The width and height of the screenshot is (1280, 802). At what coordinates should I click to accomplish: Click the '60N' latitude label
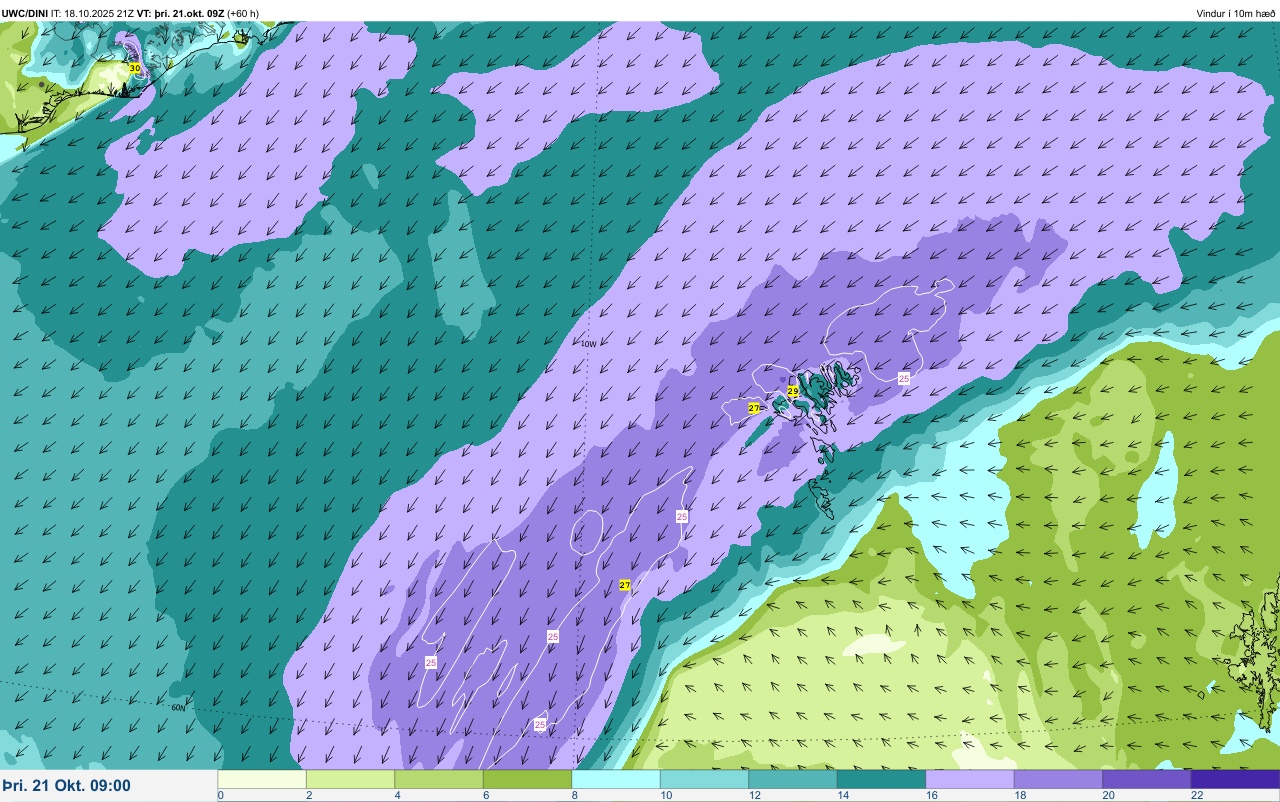[178, 708]
